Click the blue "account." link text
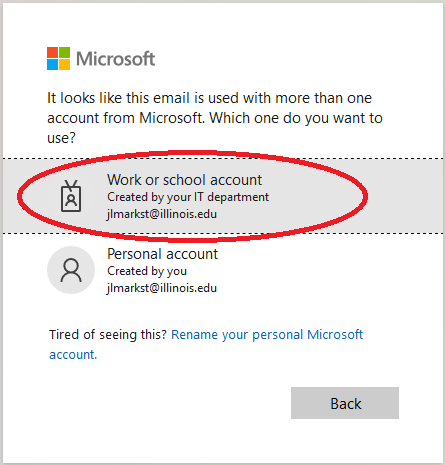This screenshot has height=465, width=446. point(73,354)
